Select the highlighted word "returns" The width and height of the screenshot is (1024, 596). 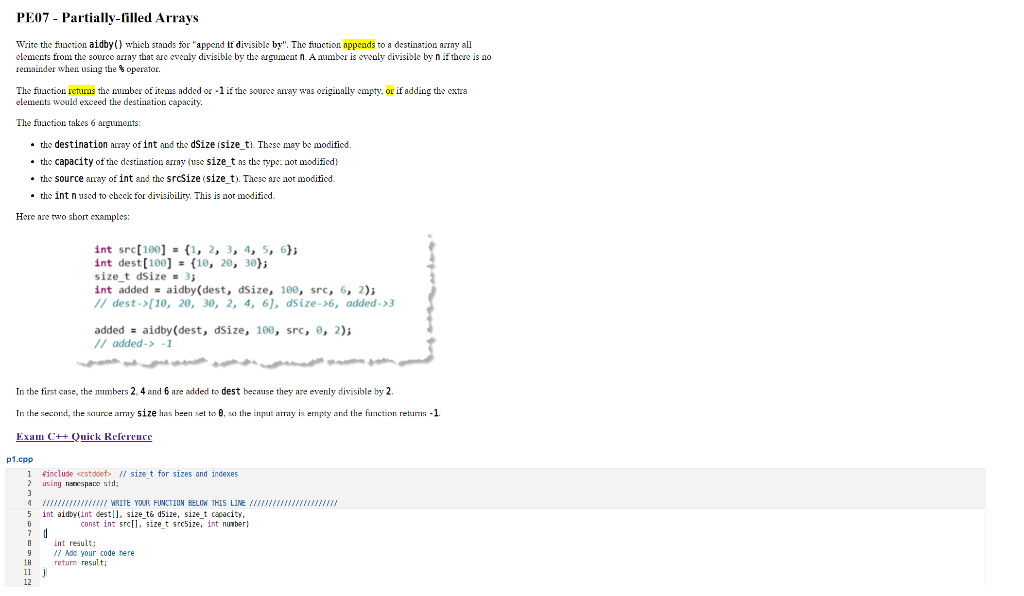[82, 90]
